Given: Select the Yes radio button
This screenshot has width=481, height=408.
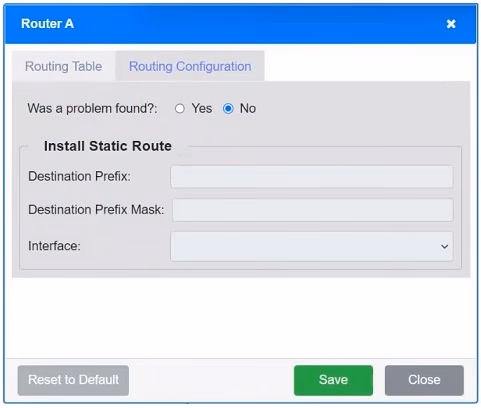Looking at the screenshot, I should click(180, 109).
